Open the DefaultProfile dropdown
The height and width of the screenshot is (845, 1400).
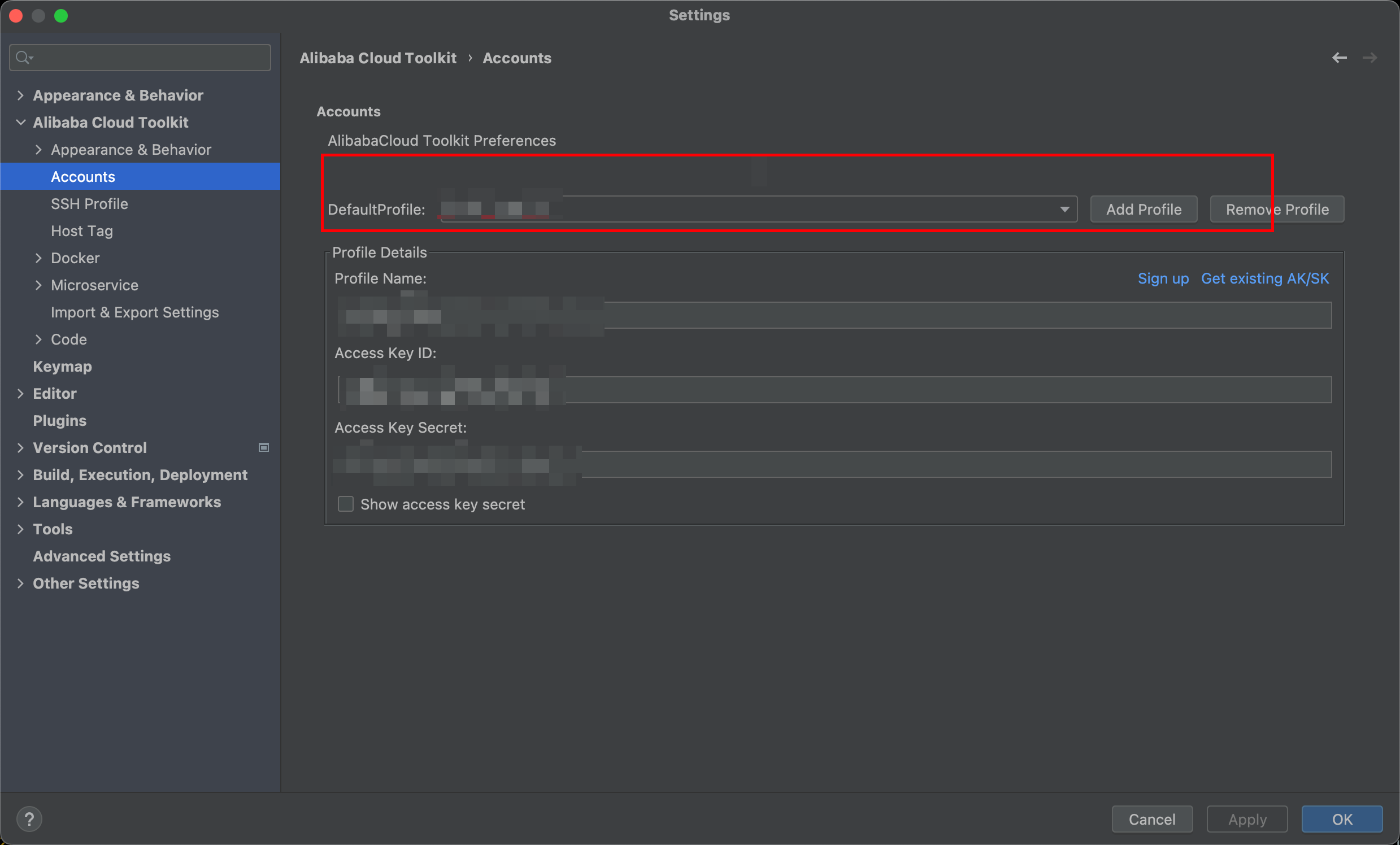coord(1064,210)
